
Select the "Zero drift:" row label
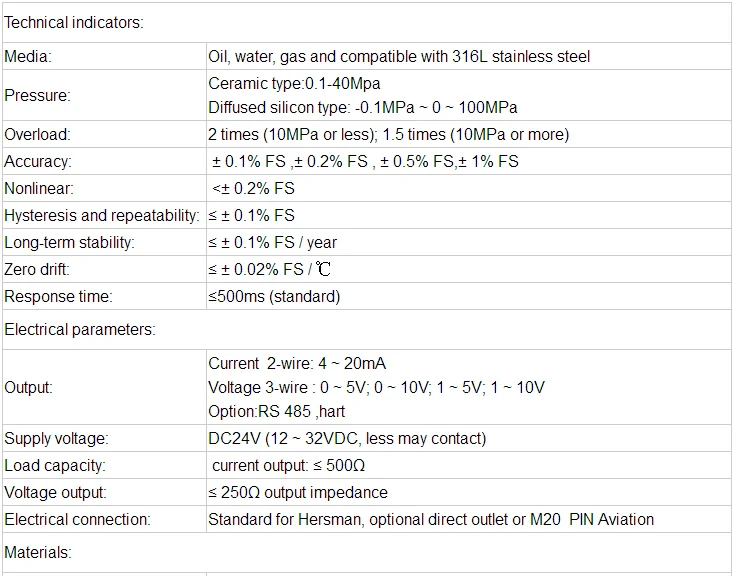[37, 270]
